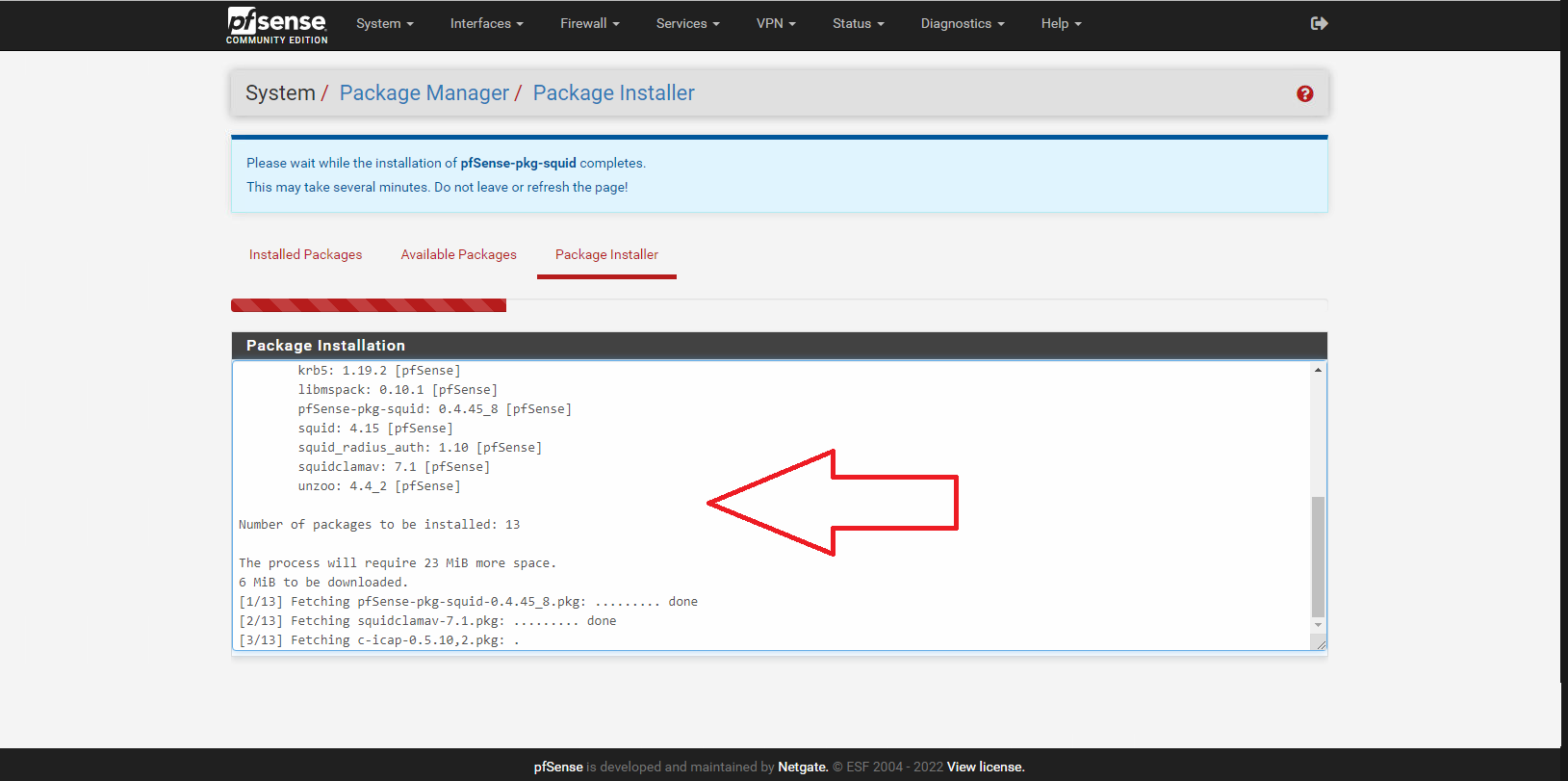Select the Package Installer tab

click(606, 254)
